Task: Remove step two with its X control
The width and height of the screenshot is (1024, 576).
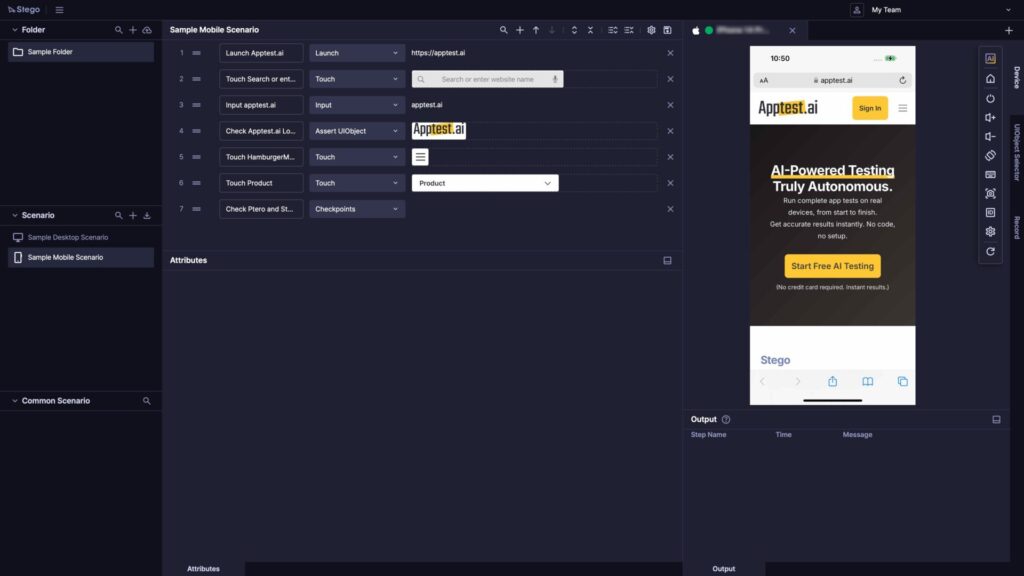Action: point(670,78)
